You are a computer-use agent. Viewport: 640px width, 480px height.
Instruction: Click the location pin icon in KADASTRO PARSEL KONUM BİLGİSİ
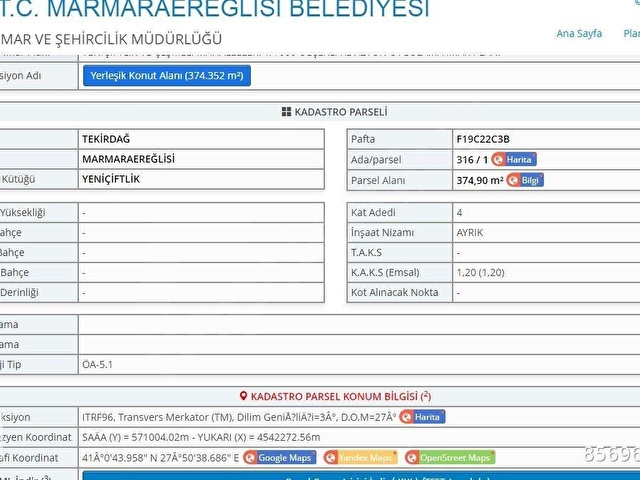(243, 396)
